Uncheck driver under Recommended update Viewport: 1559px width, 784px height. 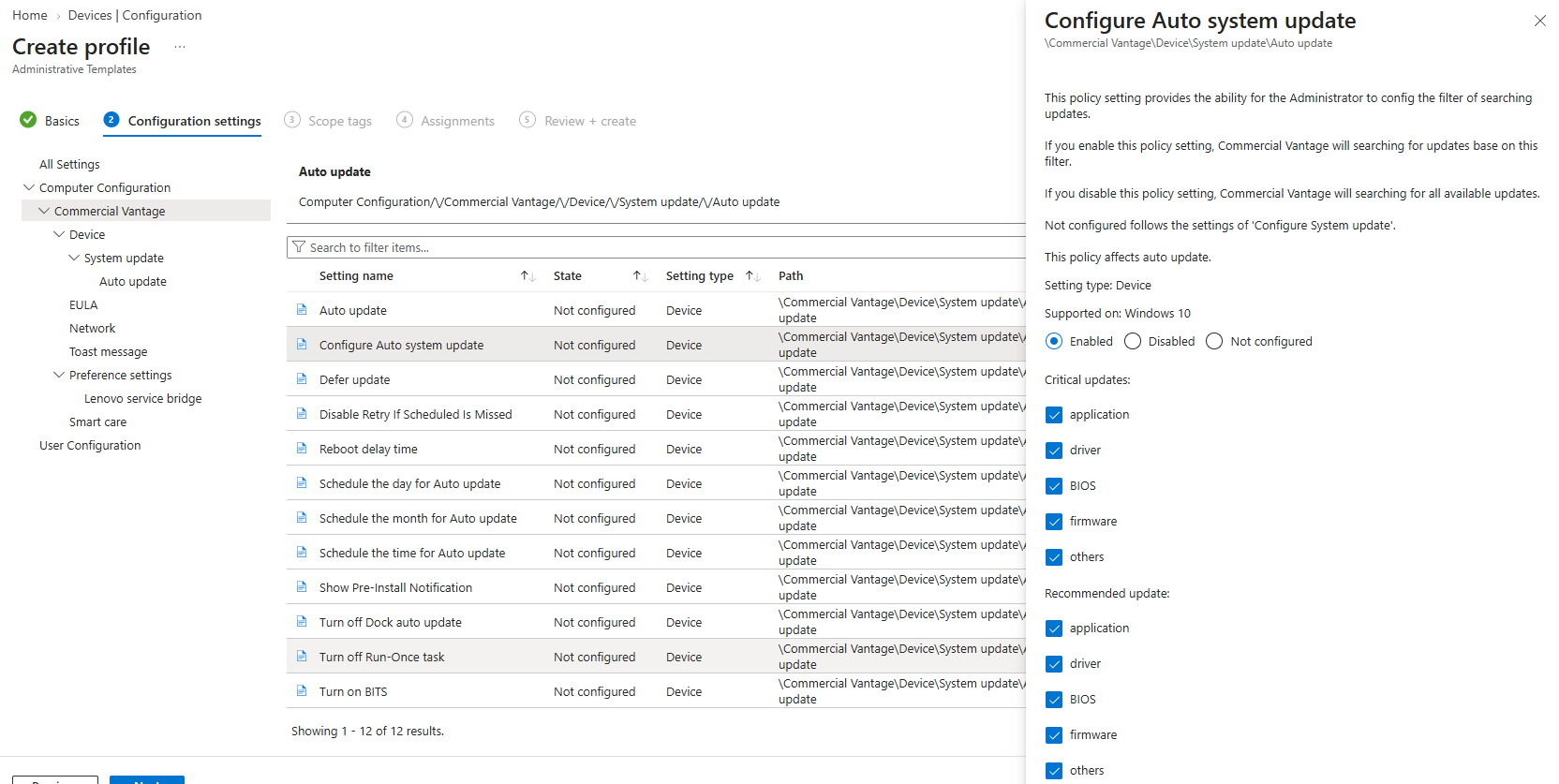click(1054, 664)
